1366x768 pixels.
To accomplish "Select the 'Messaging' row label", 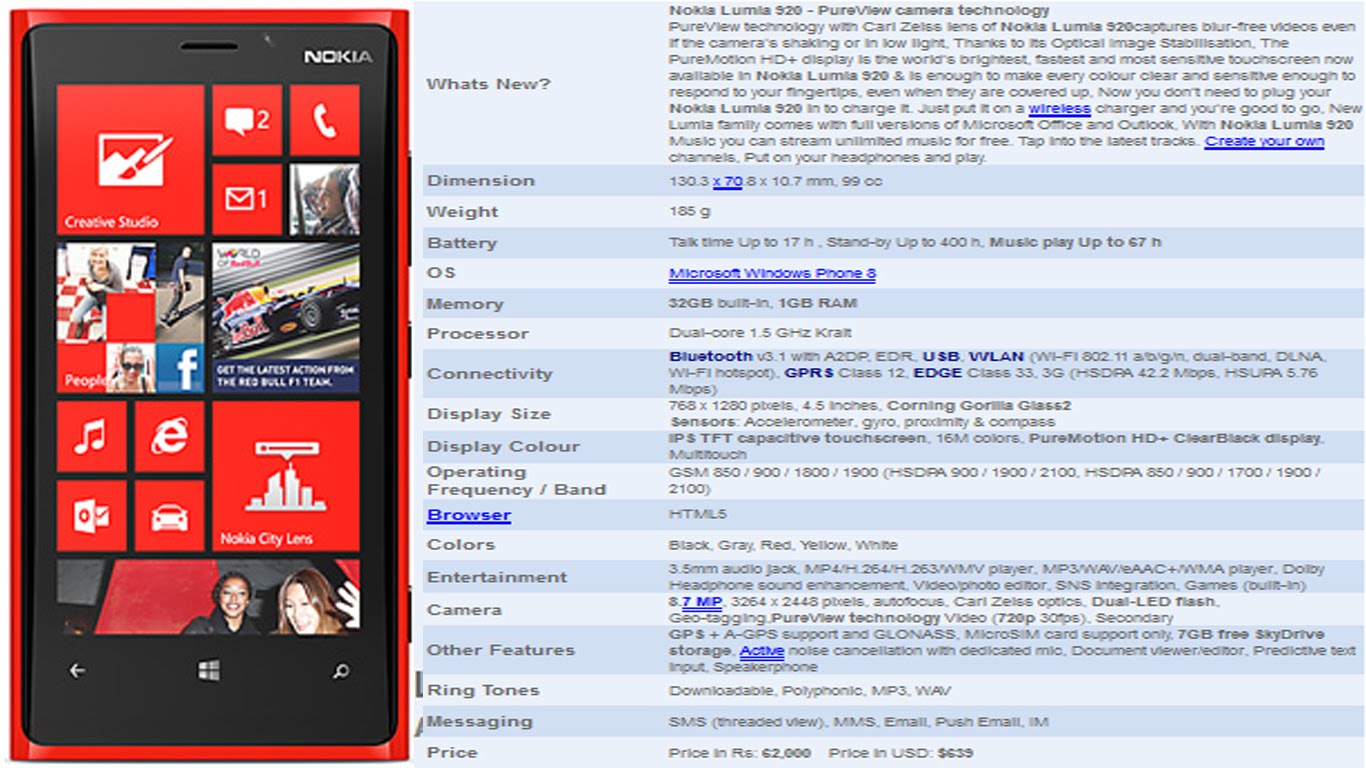I will click(479, 721).
